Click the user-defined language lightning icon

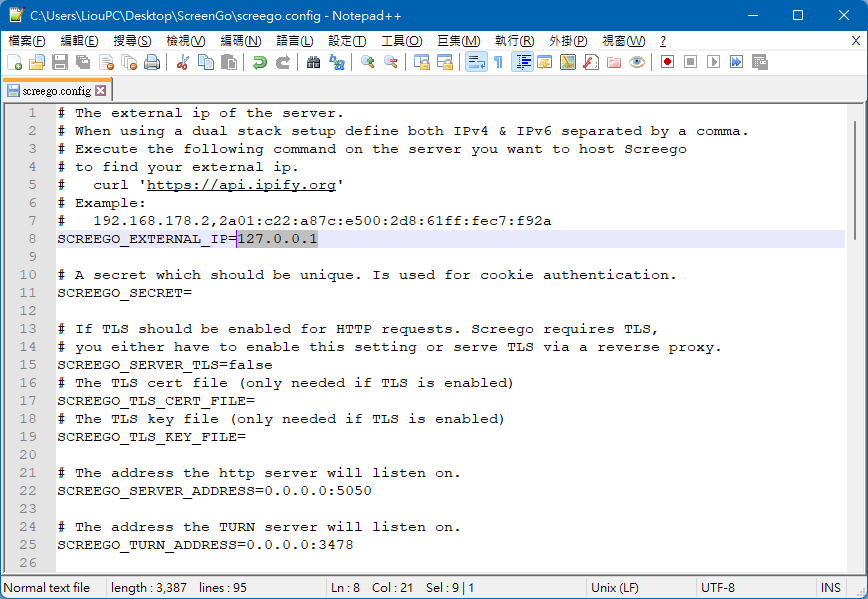coord(545,62)
